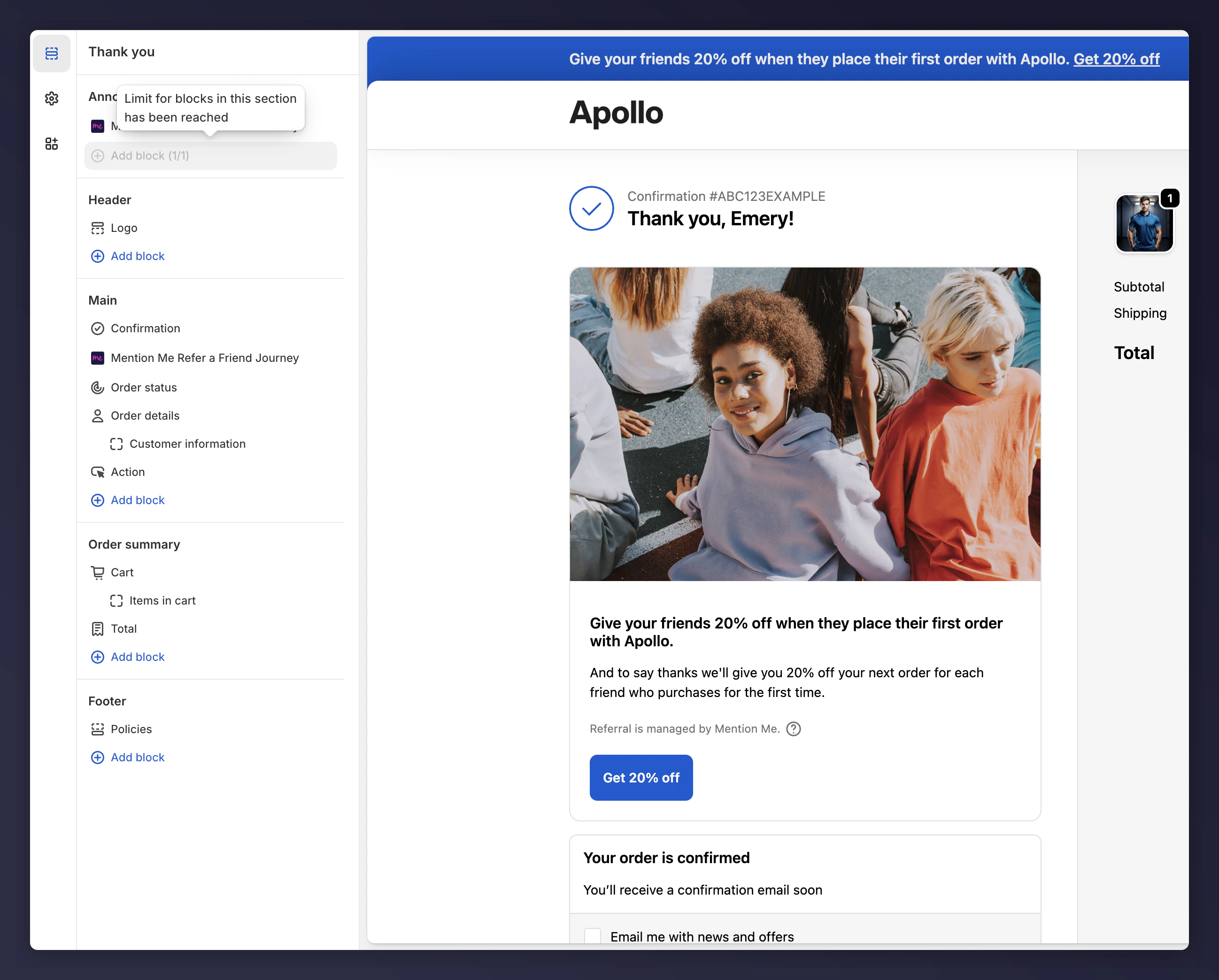The width and height of the screenshot is (1219, 980).
Task: Click the Apollo store logo text
Action: point(616,113)
